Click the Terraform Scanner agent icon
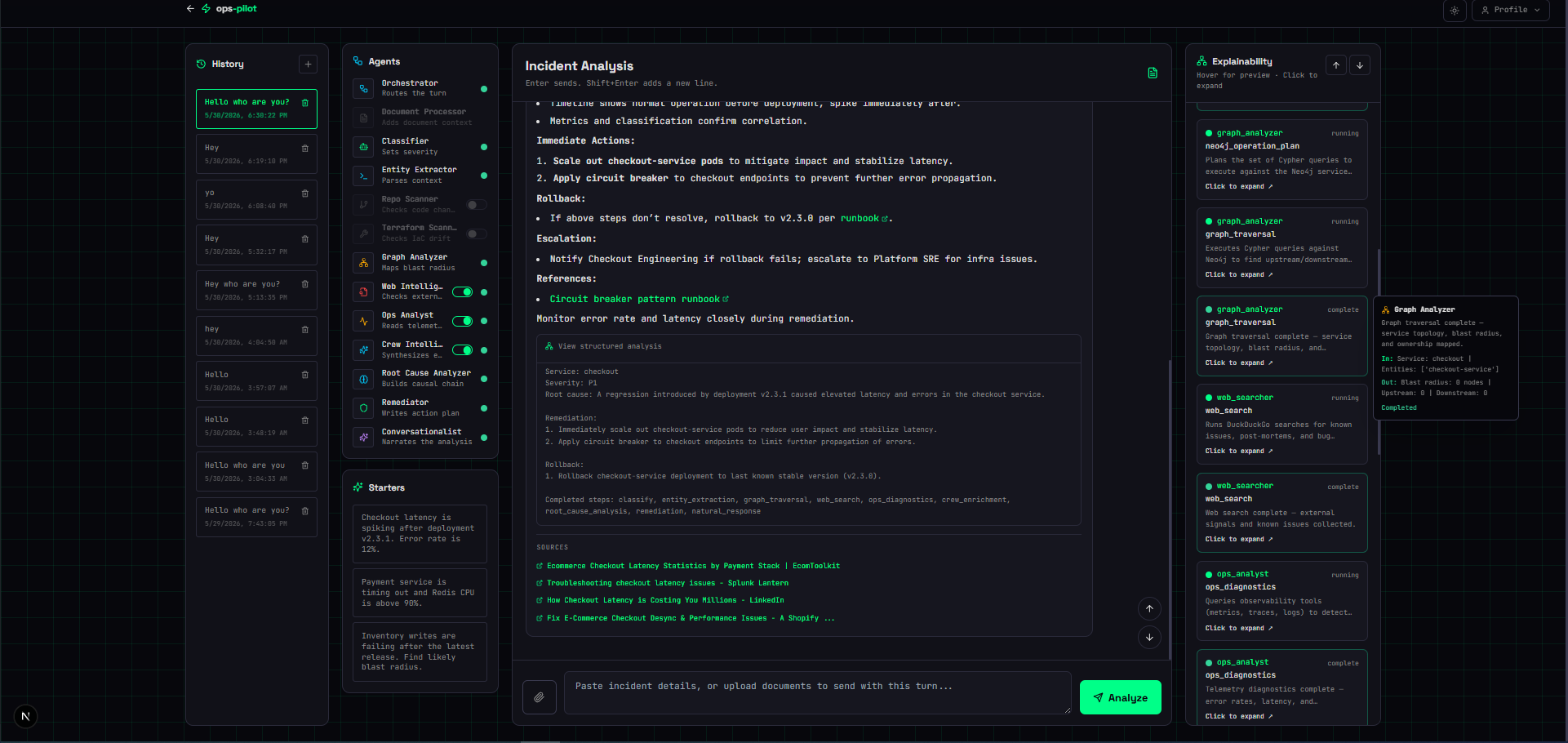Viewport: 1568px width, 743px height. click(363, 234)
